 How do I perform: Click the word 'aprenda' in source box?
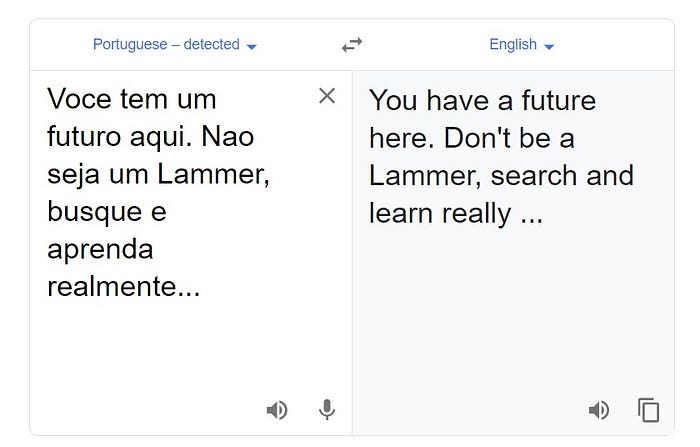coord(100,250)
